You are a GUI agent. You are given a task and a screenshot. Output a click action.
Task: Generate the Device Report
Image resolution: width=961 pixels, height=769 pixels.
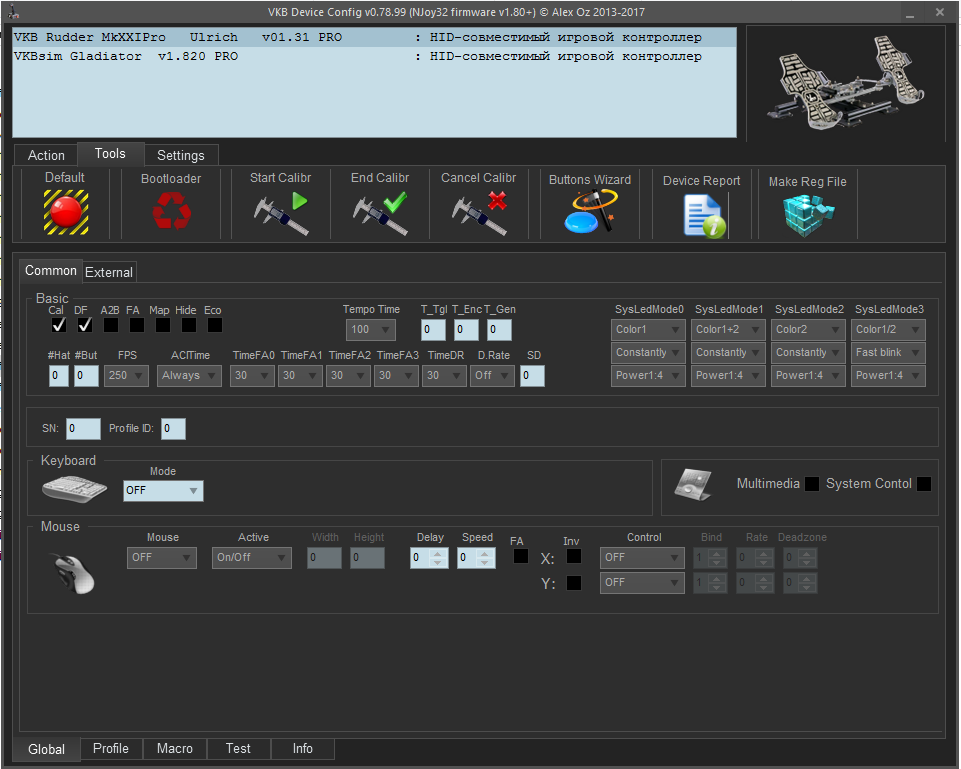(705, 216)
